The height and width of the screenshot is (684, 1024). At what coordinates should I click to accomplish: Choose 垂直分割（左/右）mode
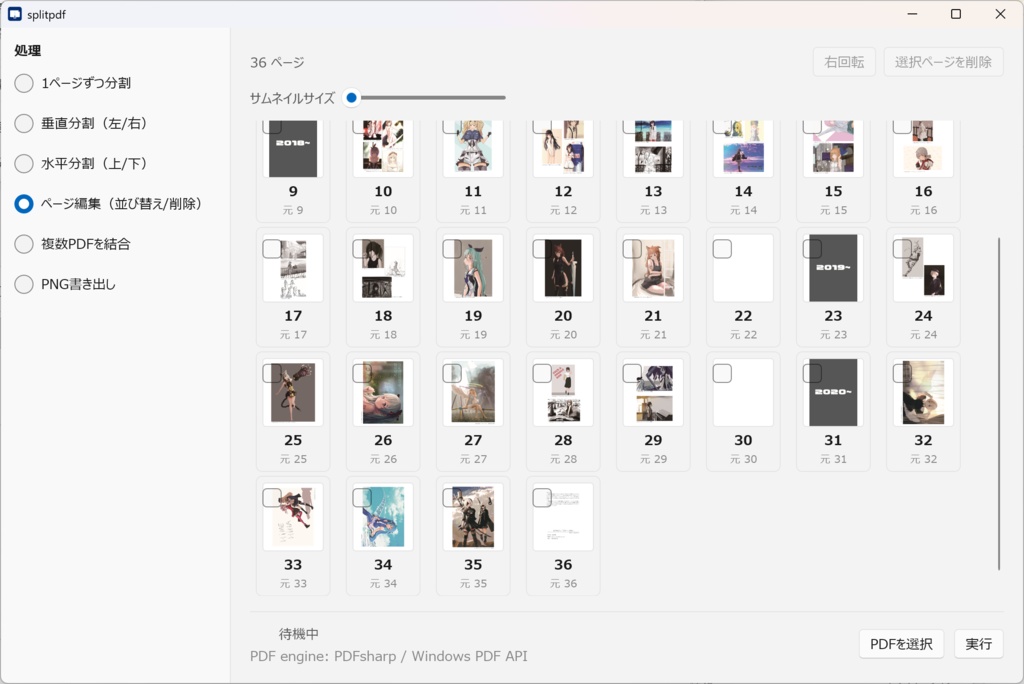click(x=80, y=123)
